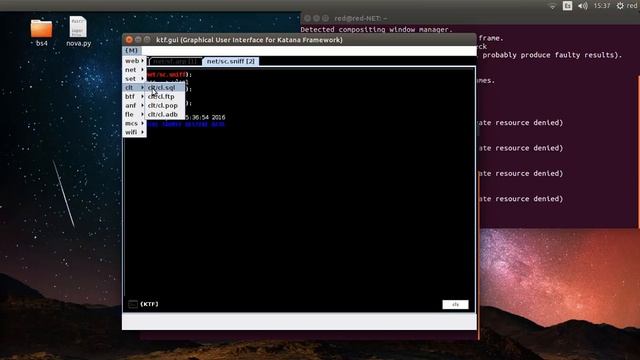Expand the anf submenu
This screenshot has width=640, height=360.
(134, 106)
